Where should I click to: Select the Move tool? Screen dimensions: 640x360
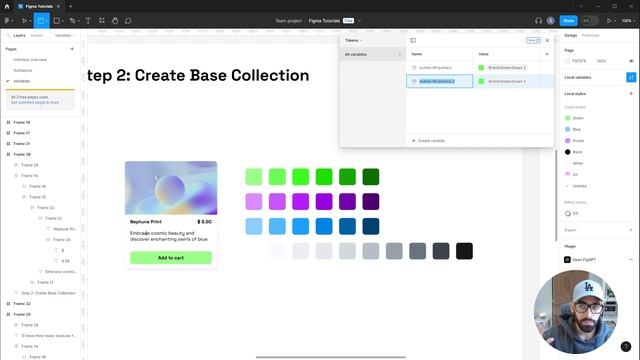click(24, 21)
